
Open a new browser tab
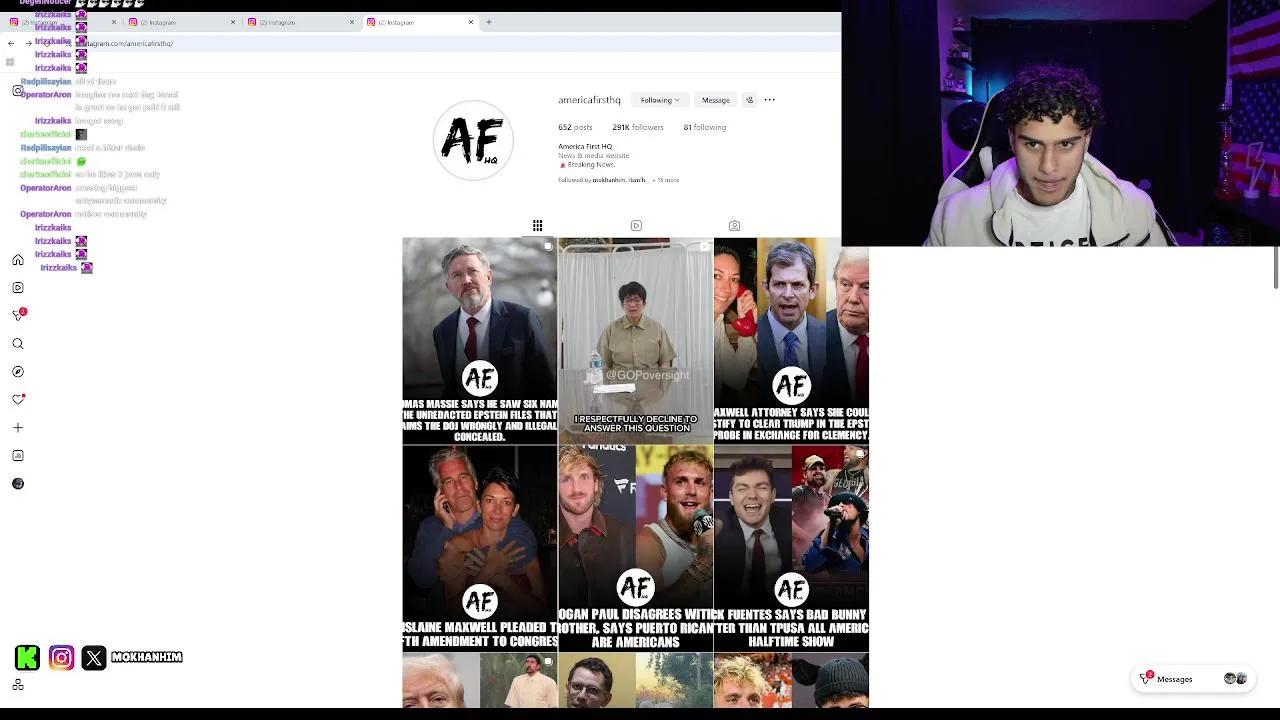click(489, 22)
